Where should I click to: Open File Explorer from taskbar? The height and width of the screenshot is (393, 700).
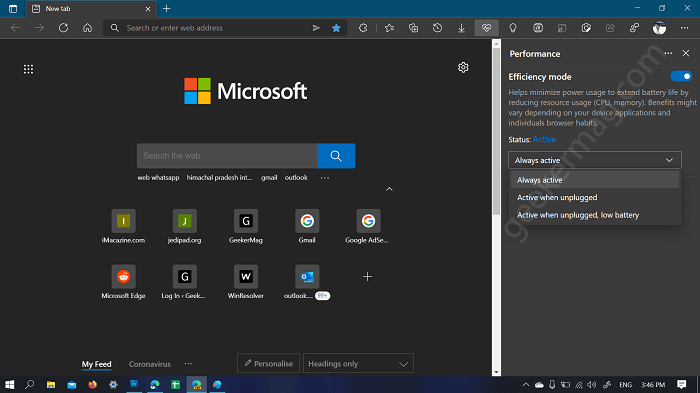point(51,385)
